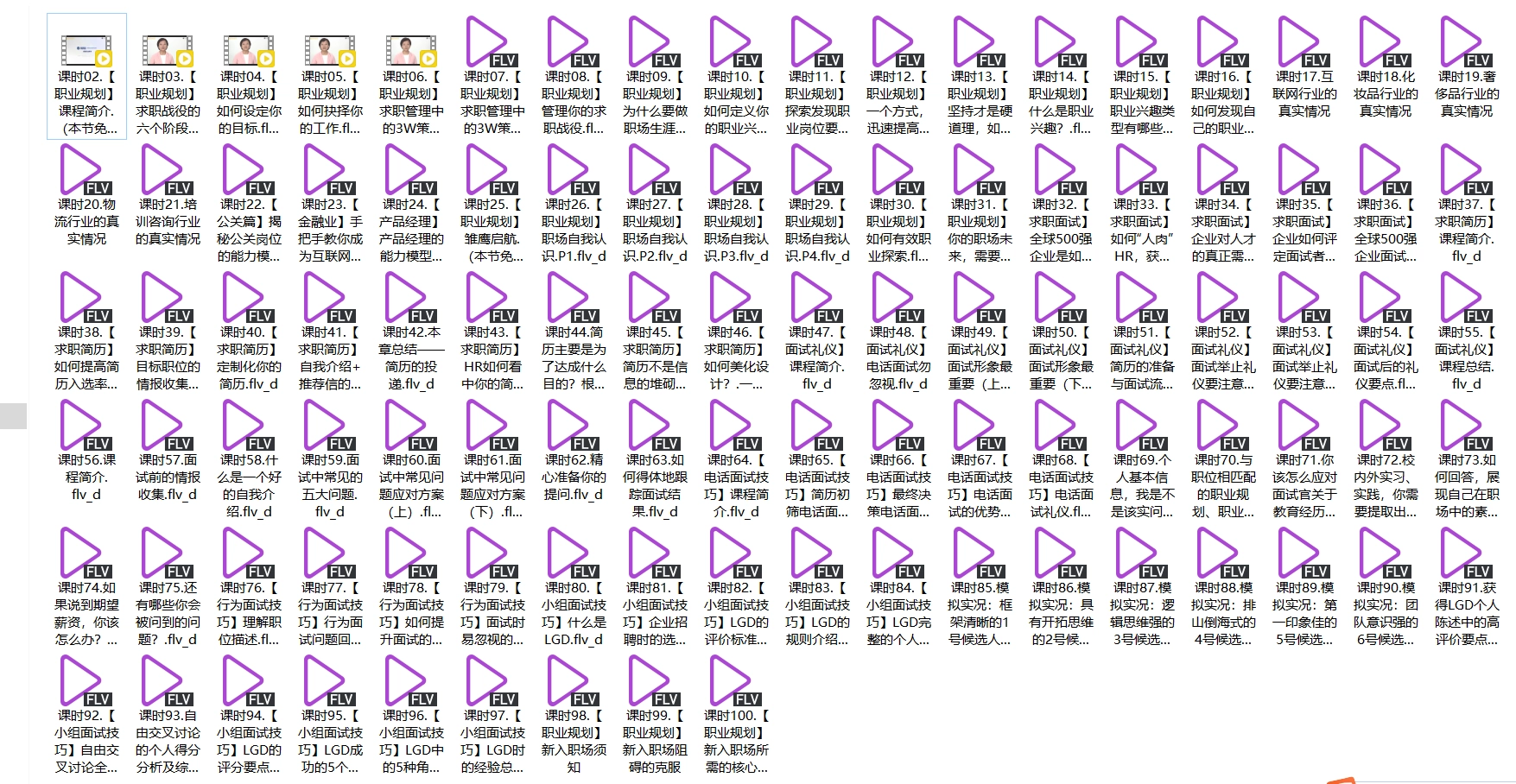The height and width of the screenshot is (784, 1516).
Task: Click the 课时47 面试礼仪课程简介 icon
Action: [x=815, y=298]
